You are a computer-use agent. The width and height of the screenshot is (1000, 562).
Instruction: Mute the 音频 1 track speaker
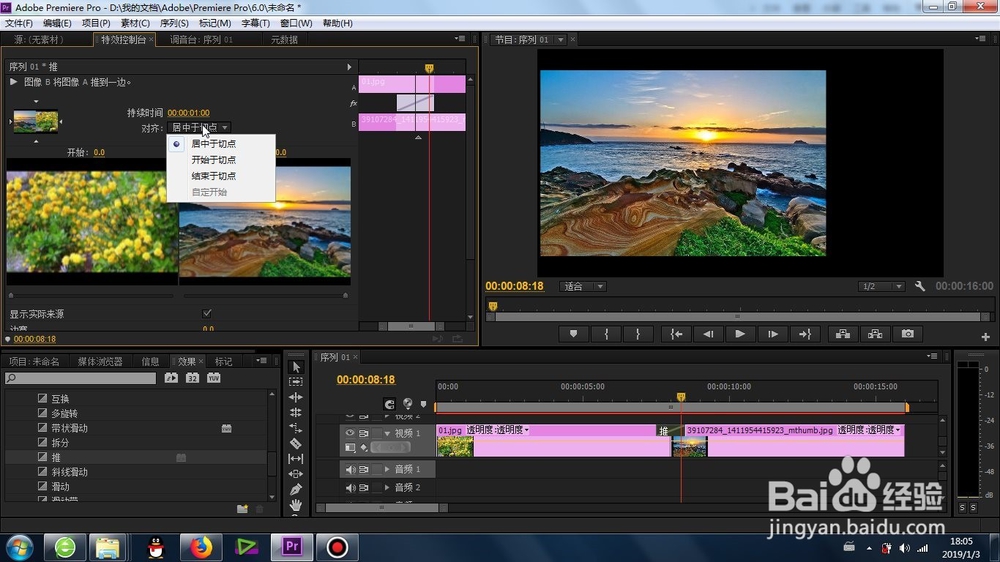[x=349, y=470]
